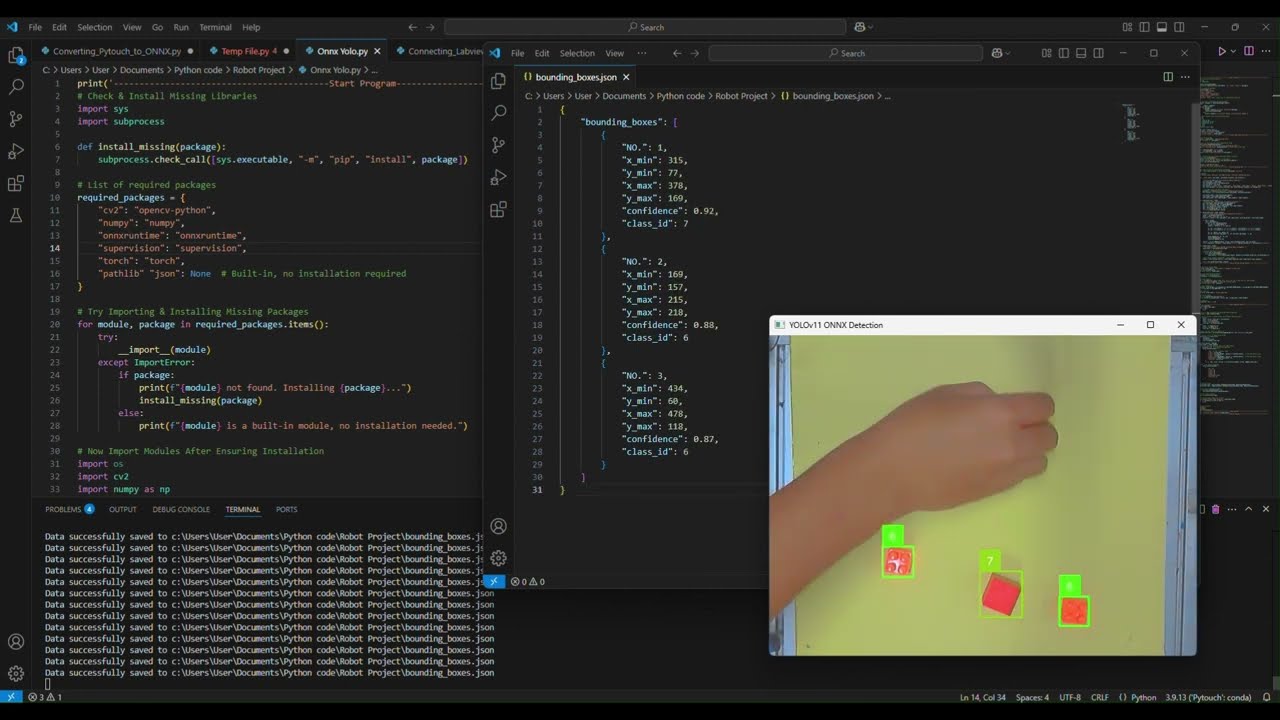Open Explorer in the bounding_boxes.json window
The width and height of the screenshot is (1280, 720).
498,81
